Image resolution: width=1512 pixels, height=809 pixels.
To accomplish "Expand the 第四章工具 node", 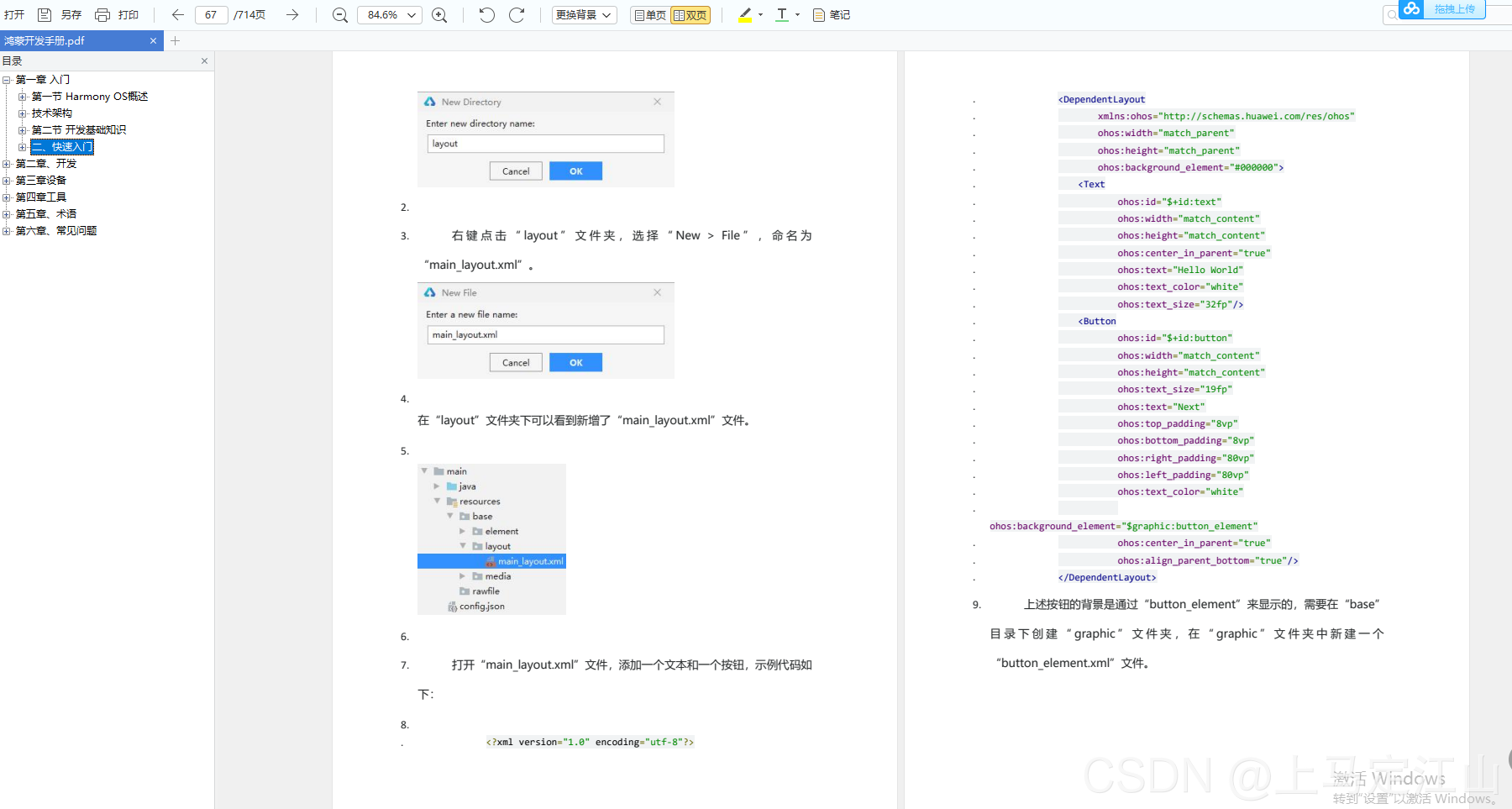I will coord(7,197).
